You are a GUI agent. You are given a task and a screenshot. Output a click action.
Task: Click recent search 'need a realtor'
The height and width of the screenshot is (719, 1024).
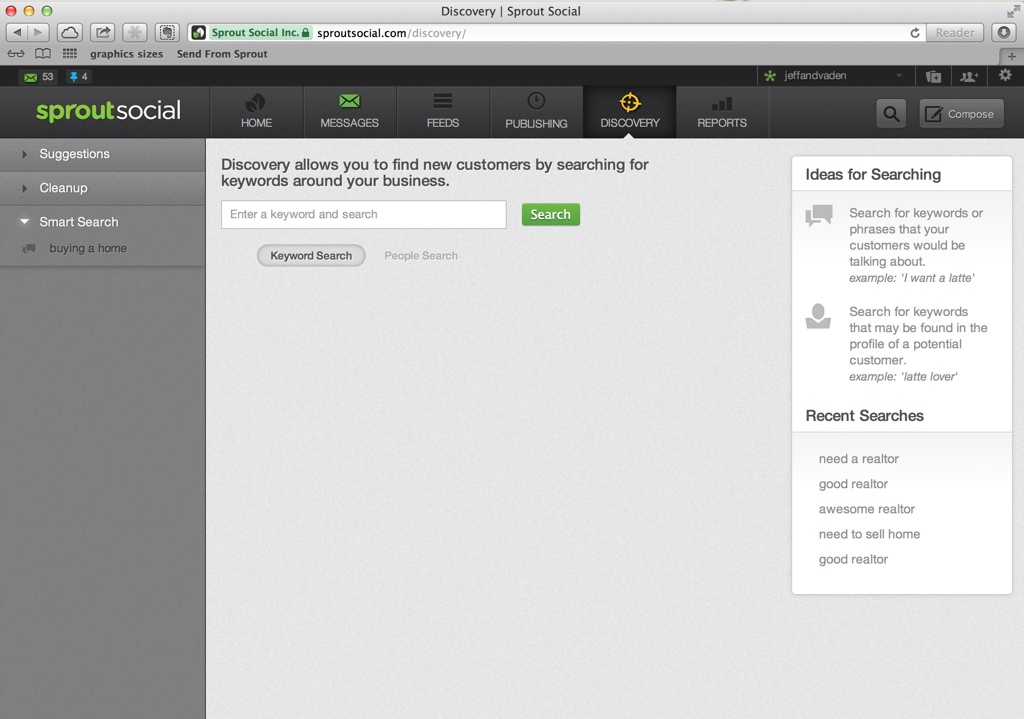coord(859,459)
